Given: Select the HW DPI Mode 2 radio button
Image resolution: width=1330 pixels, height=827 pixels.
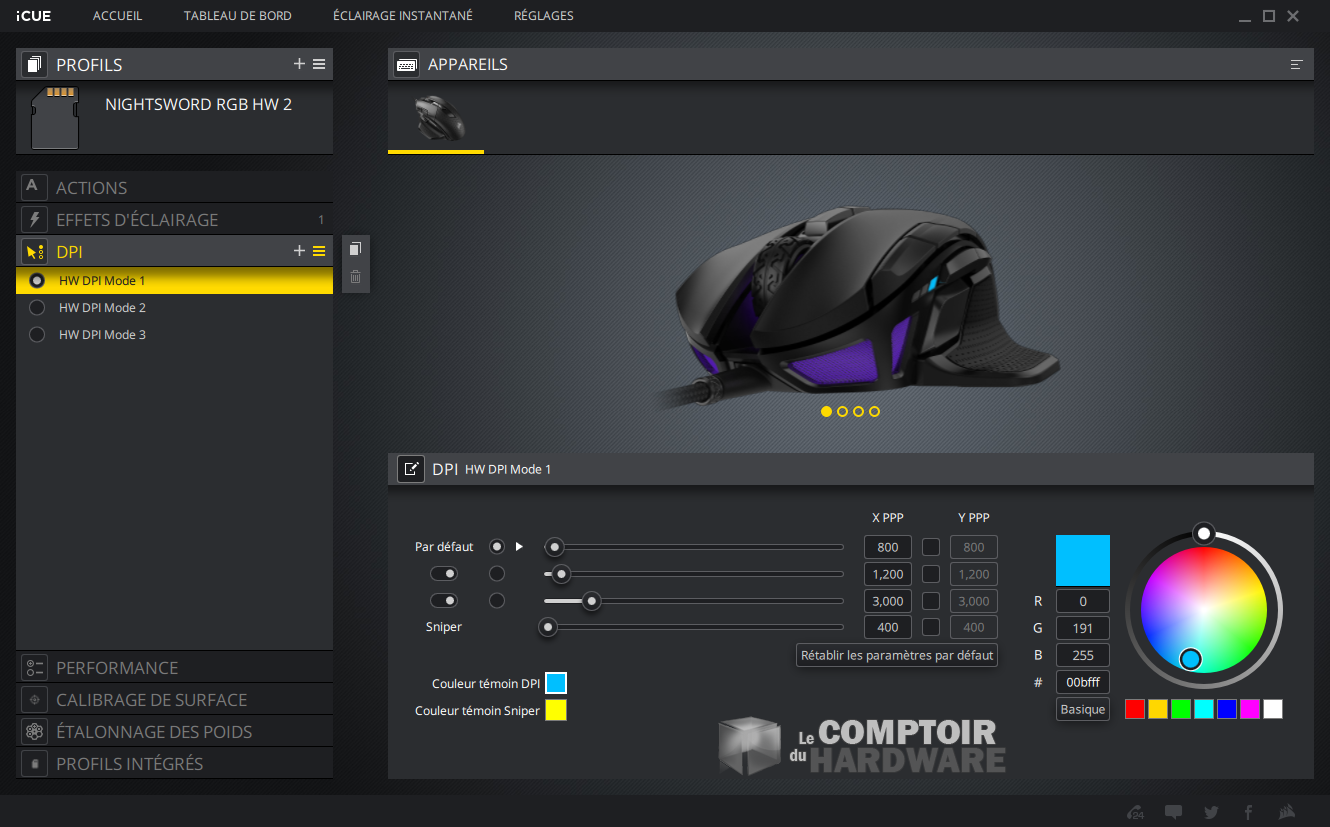Looking at the screenshot, I should click(36, 307).
